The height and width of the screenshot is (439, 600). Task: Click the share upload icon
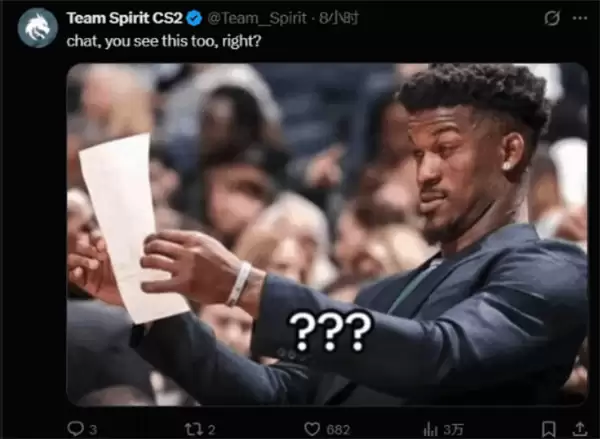point(580,429)
